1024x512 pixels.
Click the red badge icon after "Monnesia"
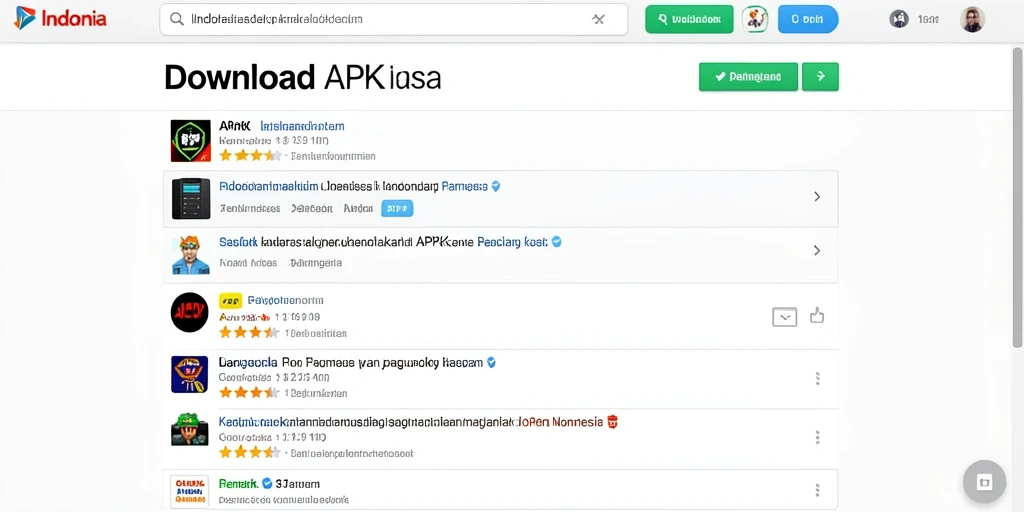613,422
